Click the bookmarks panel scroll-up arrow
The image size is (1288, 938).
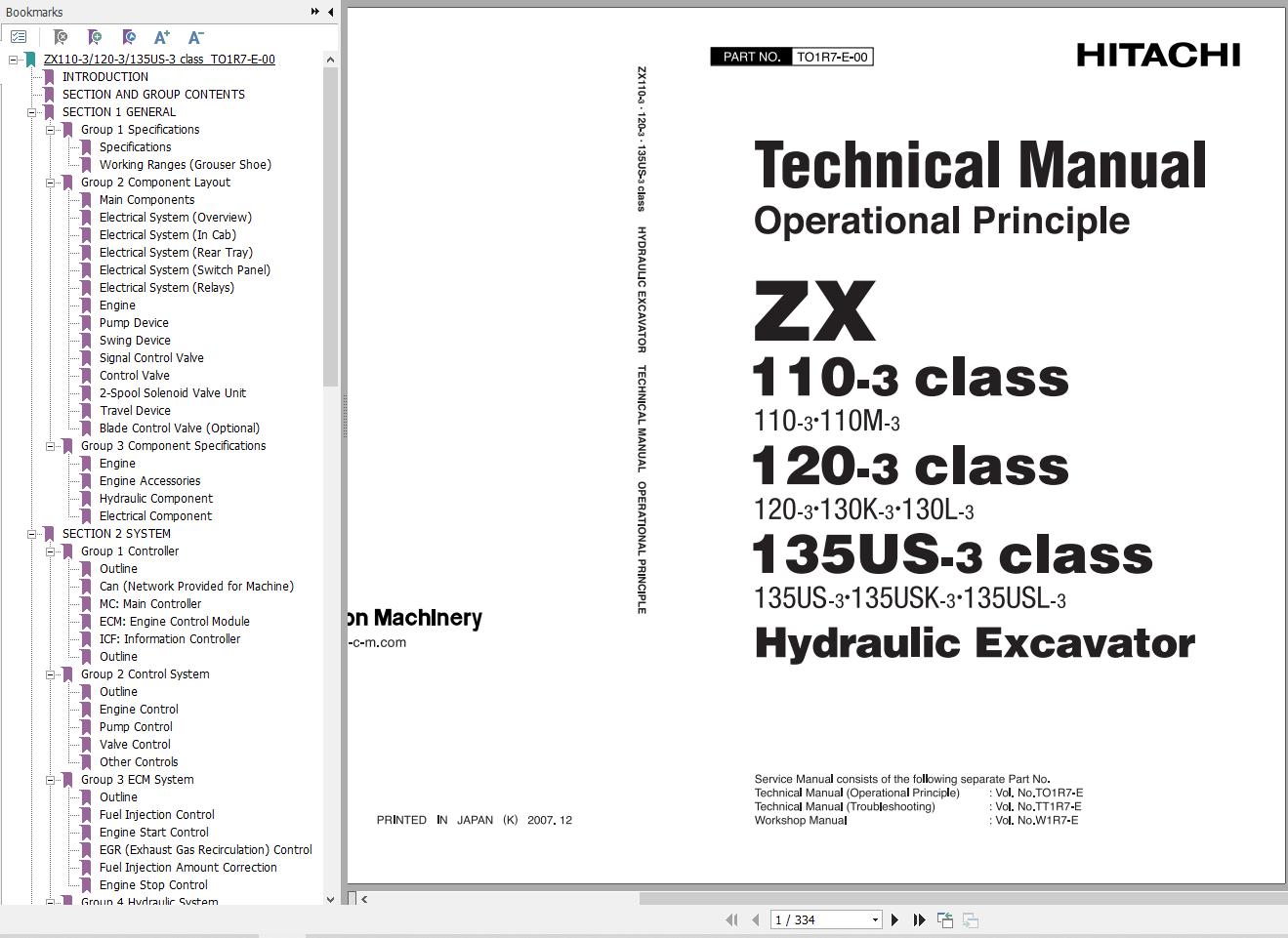[x=330, y=60]
